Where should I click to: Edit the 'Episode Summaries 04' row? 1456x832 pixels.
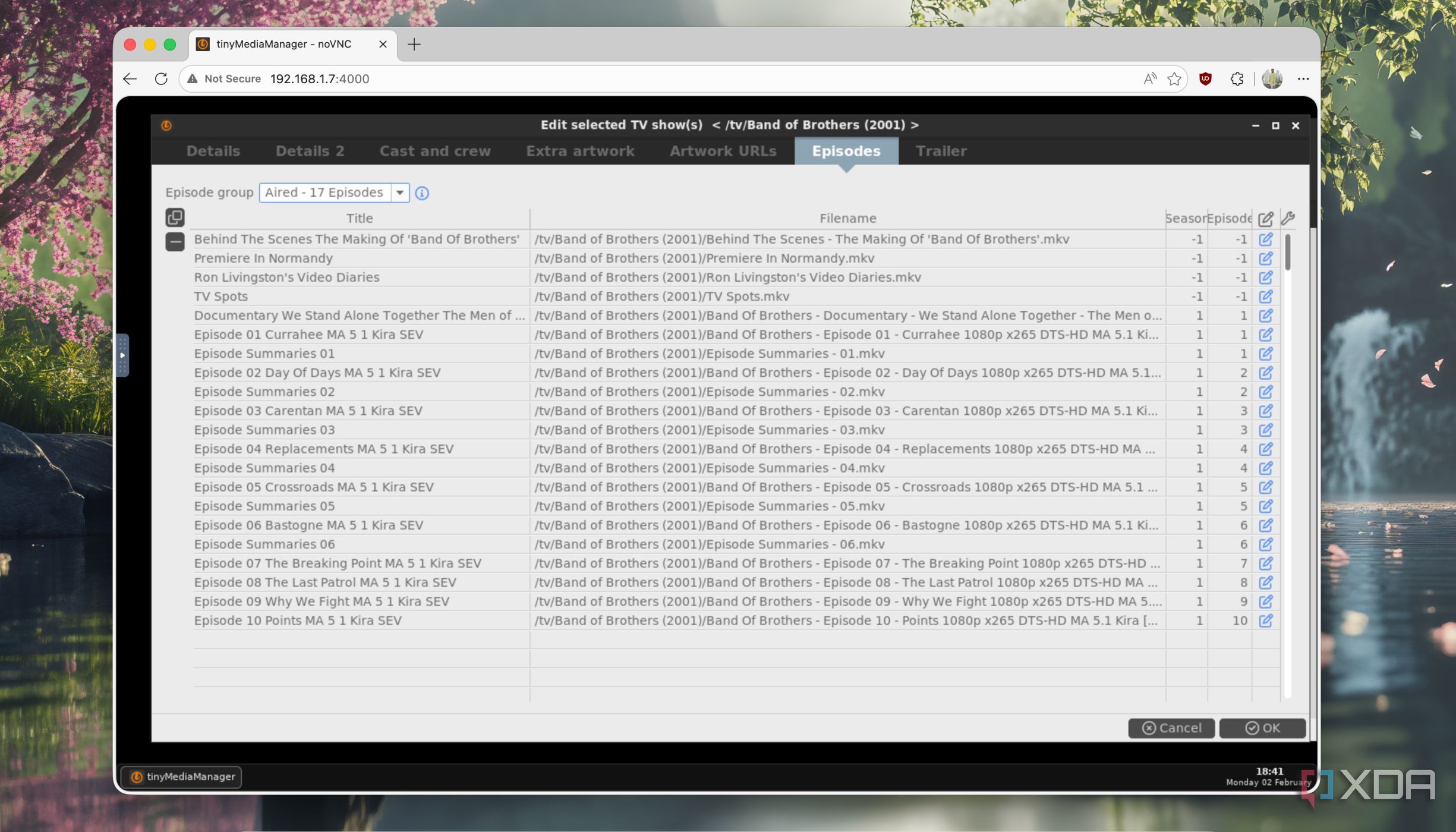coord(1266,468)
